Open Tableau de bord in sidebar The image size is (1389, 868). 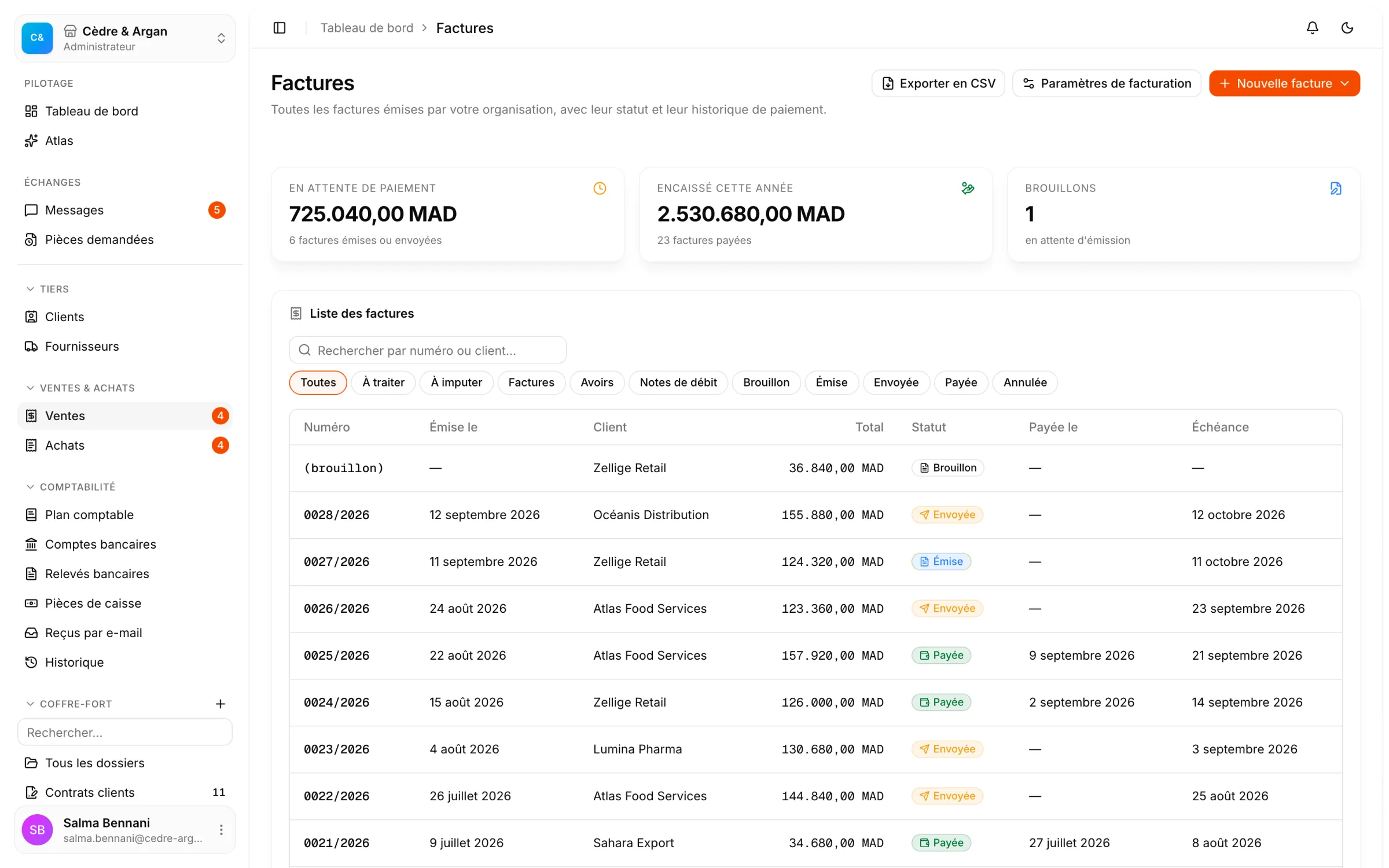click(125, 111)
